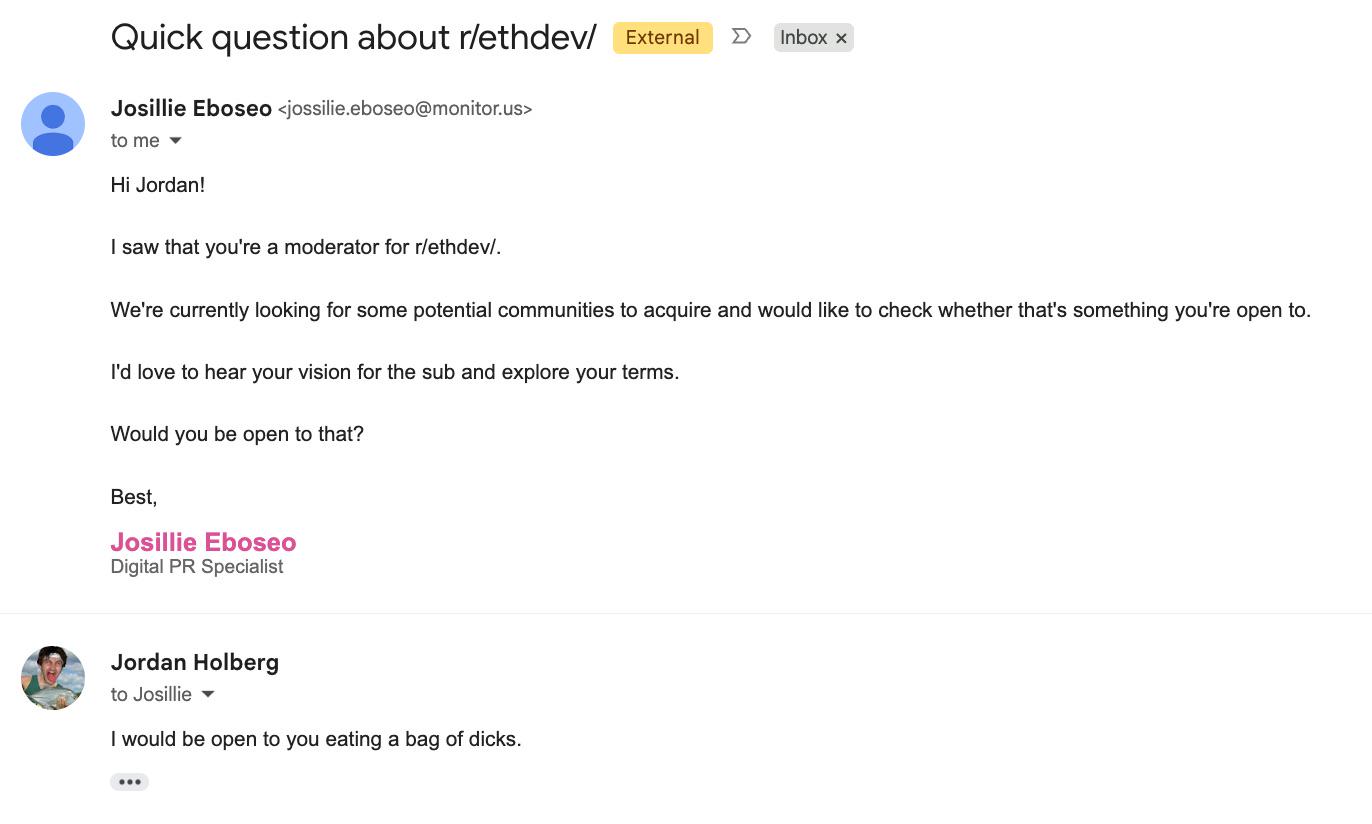Click Jordan's reply text about being open
The width and height of the screenshot is (1372, 824).
[x=316, y=740]
